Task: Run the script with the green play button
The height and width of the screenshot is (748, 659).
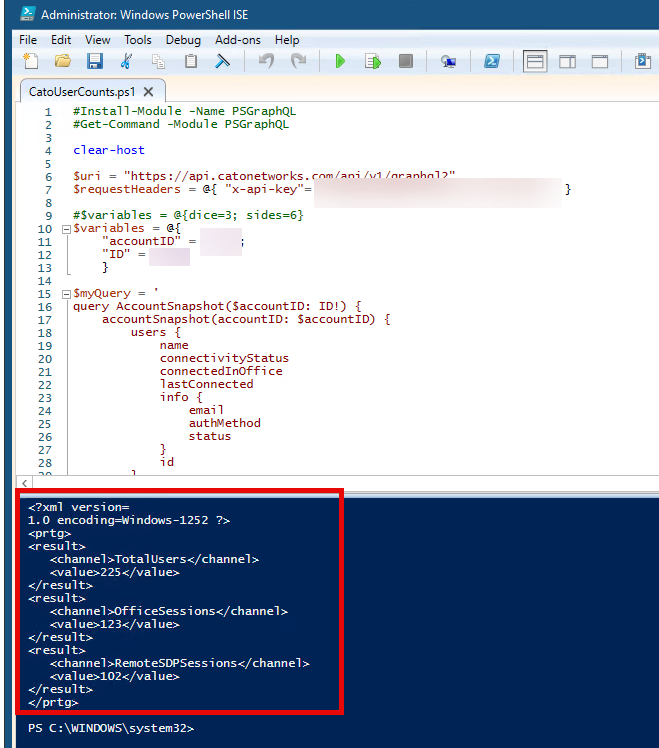Action: coord(340,62)
